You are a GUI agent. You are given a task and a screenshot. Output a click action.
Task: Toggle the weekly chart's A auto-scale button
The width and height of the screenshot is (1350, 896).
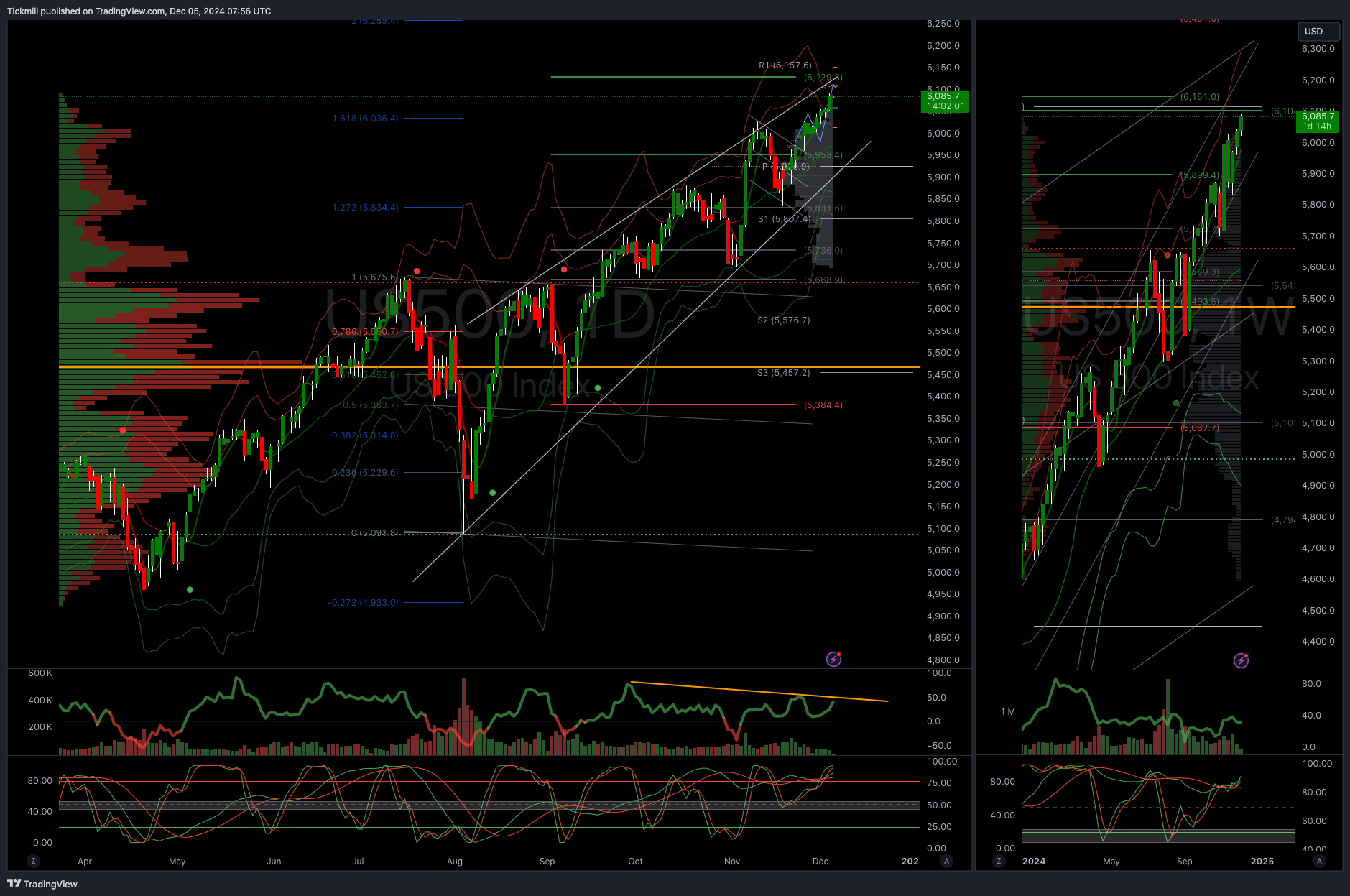click(1319, 861)
